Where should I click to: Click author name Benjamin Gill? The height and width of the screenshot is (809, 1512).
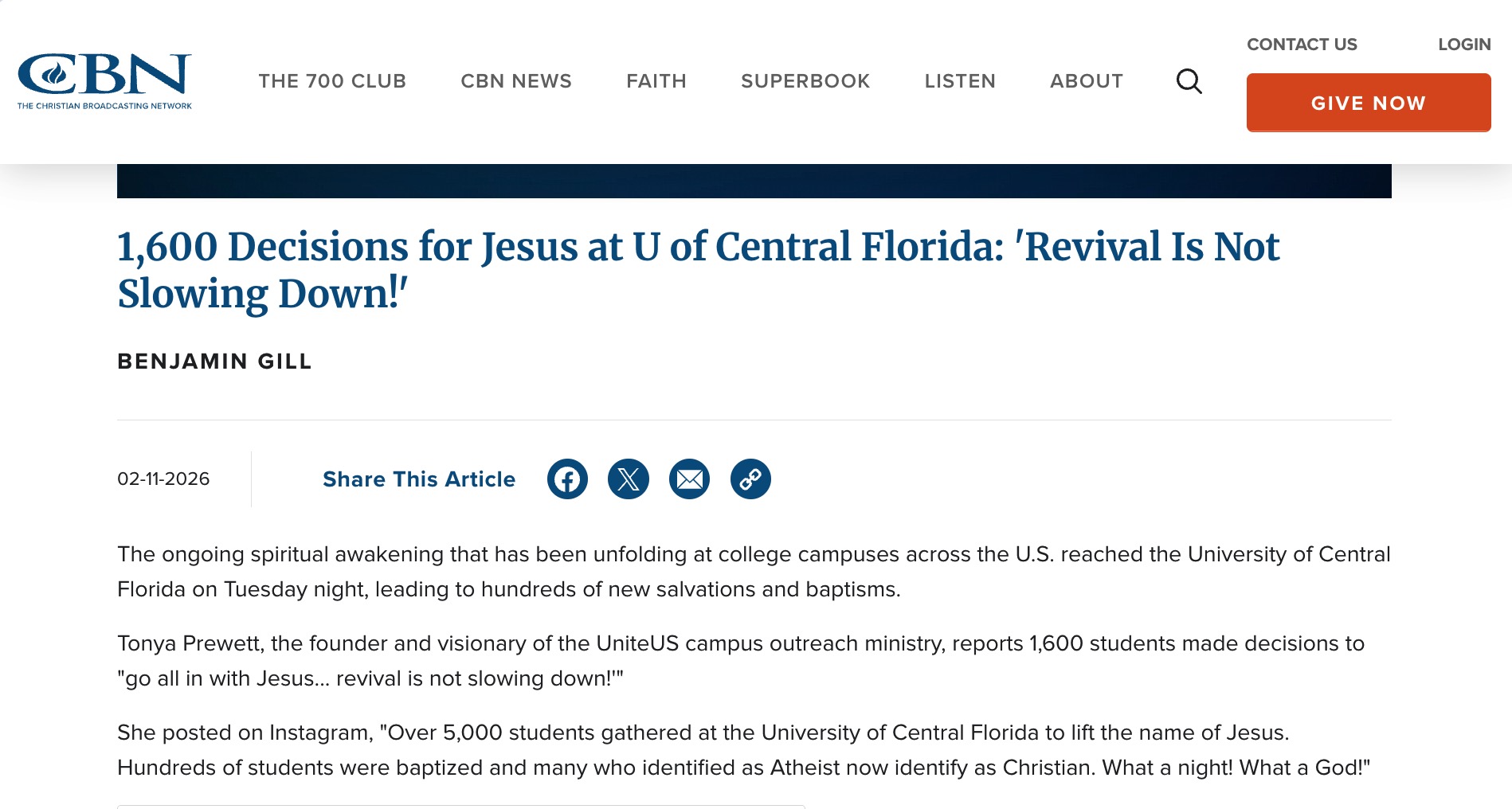click(214, 362)
